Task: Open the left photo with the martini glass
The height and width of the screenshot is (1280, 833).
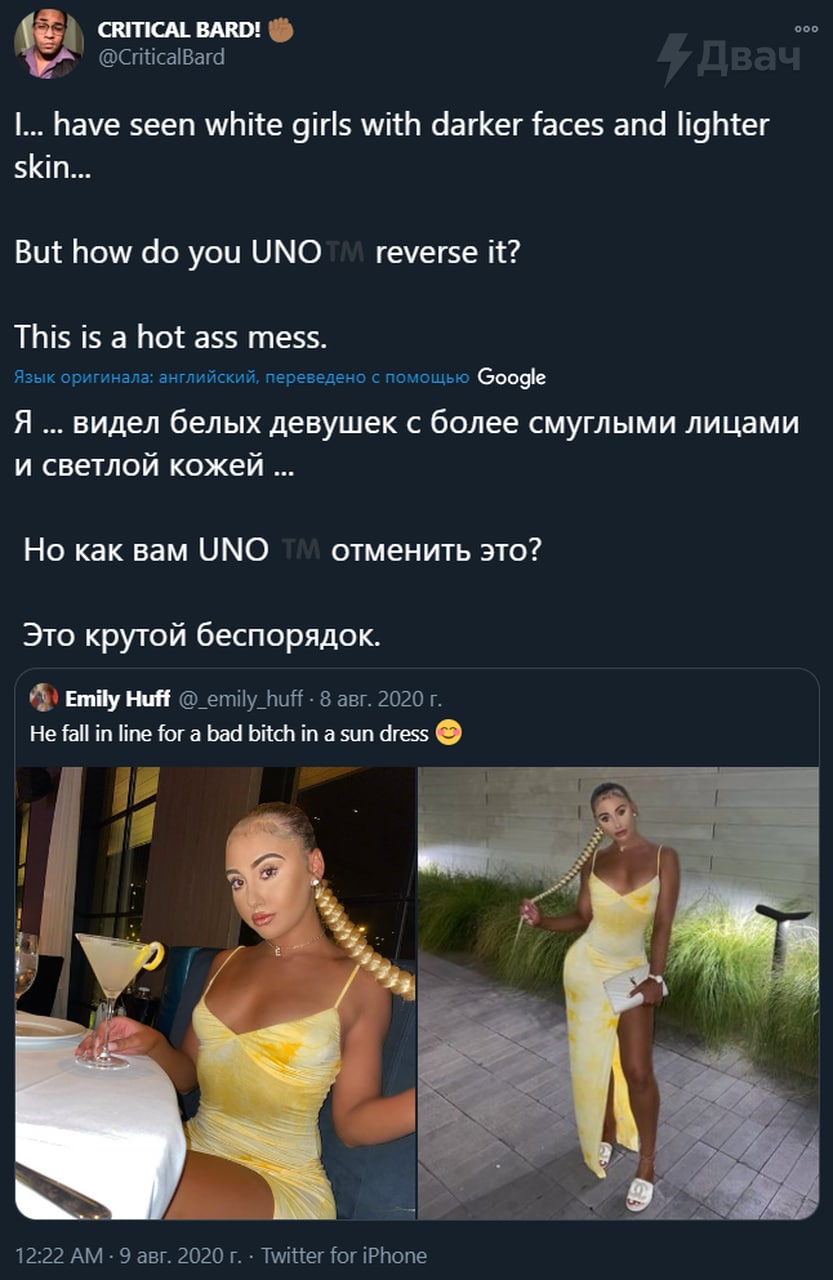Action: click(x=215, y=993)
